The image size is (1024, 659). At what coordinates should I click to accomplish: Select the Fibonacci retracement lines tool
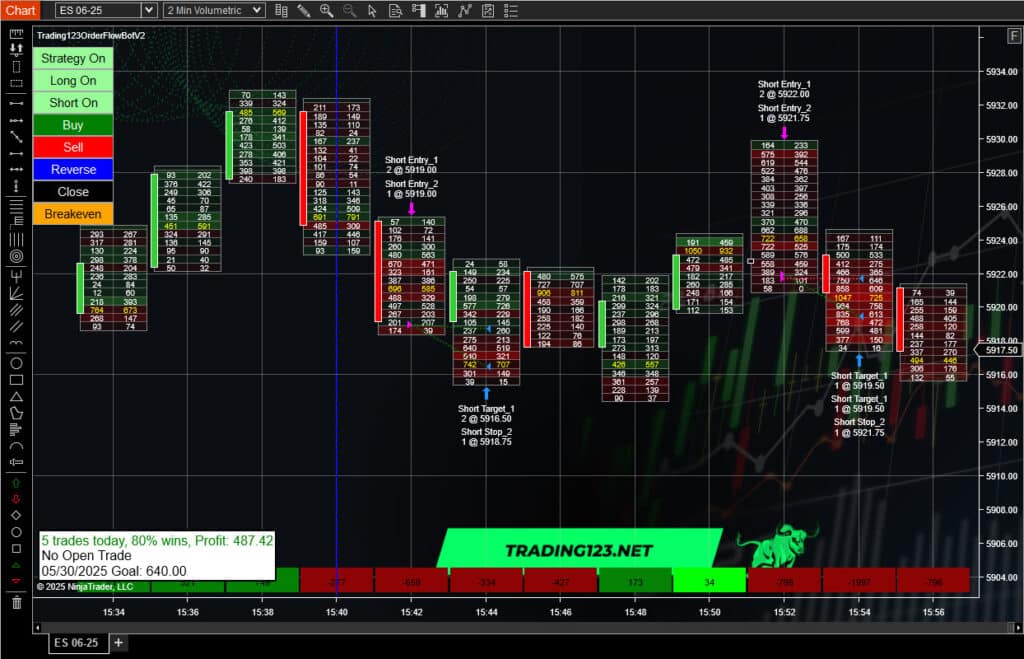click(16, 206)
